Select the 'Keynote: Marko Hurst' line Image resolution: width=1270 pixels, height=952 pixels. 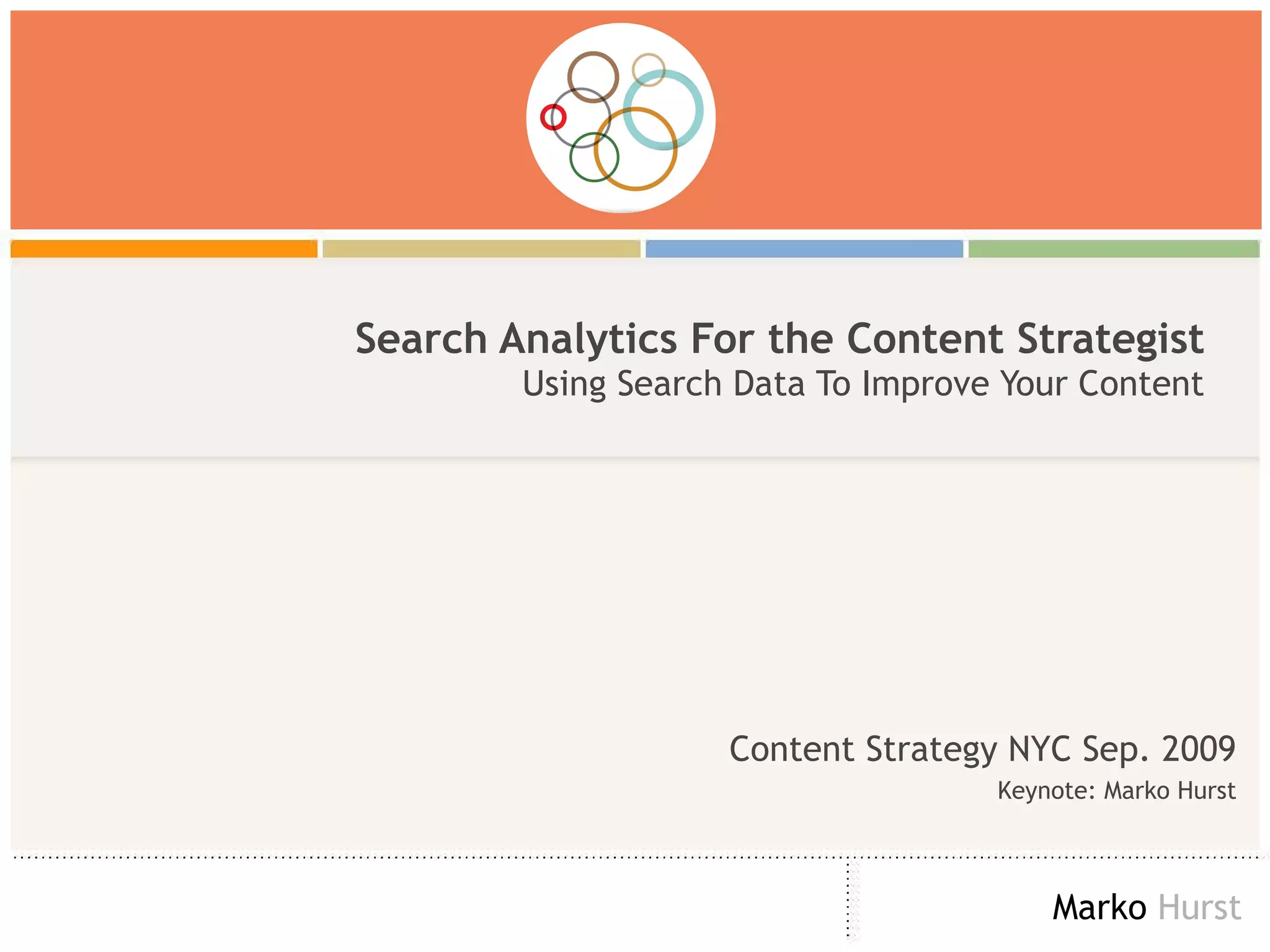[x=1116, y=791]
